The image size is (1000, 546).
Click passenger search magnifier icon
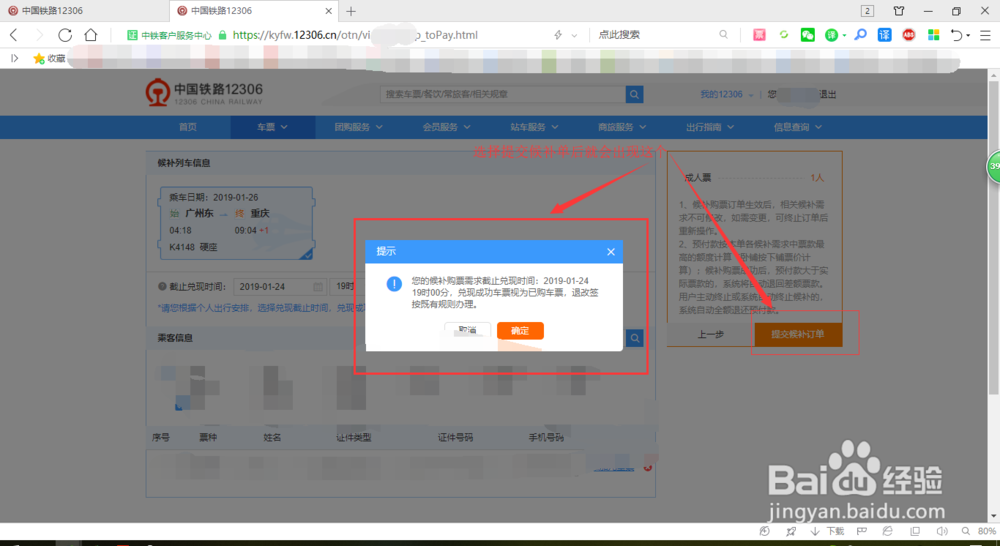634,338
